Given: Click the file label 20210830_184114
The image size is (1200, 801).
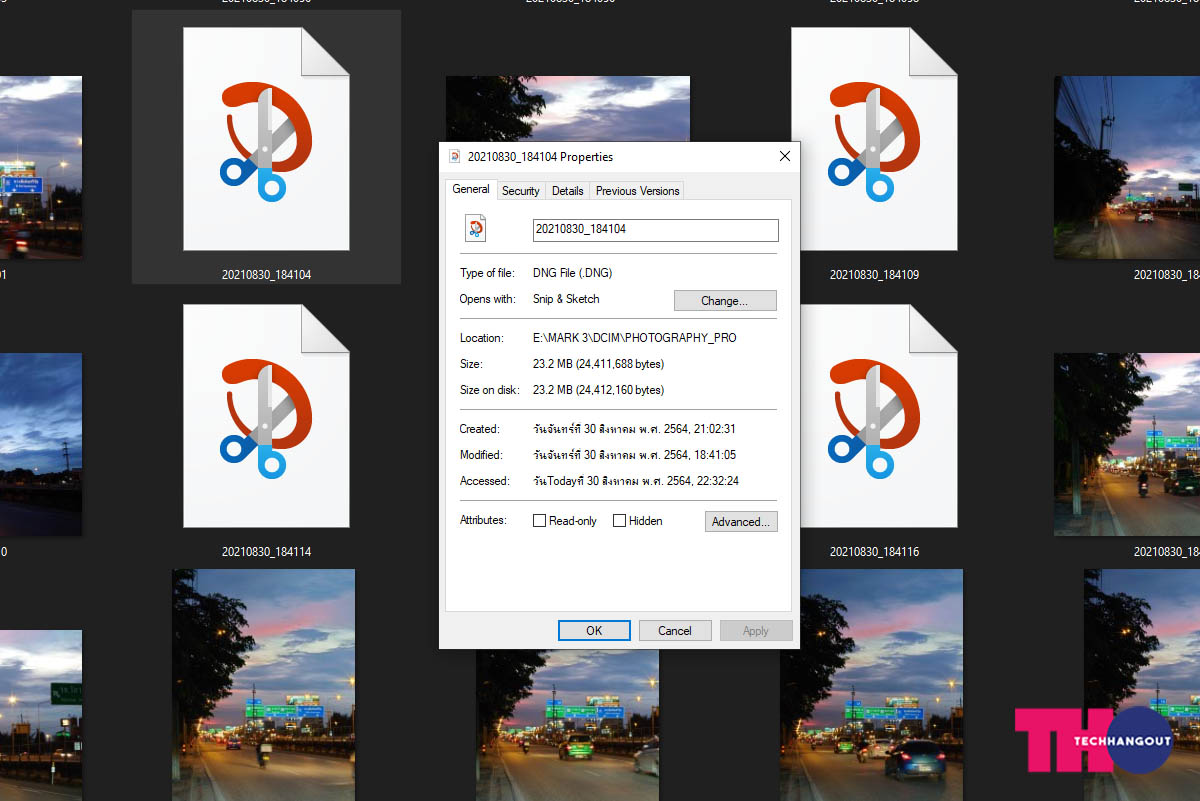Looking at the screenshot, I should pyautogui.click(x=267, y=551).
